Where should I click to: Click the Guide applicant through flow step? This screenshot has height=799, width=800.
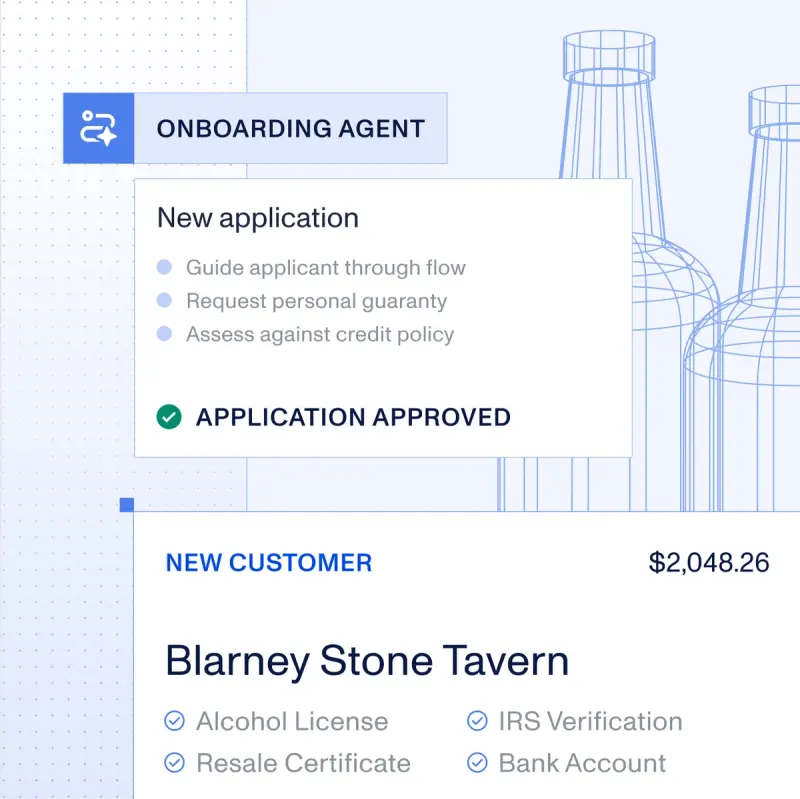click(326, 268)
